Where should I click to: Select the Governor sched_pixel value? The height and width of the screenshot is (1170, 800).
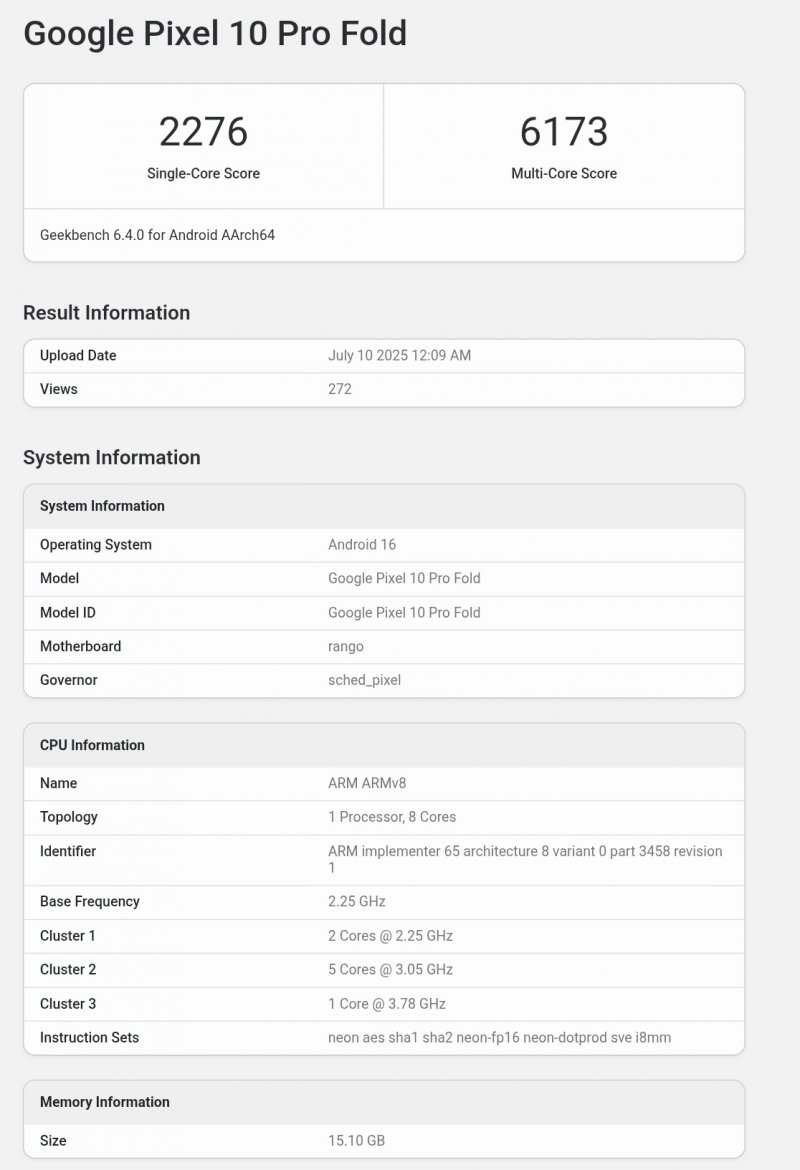tap(364, 680)
